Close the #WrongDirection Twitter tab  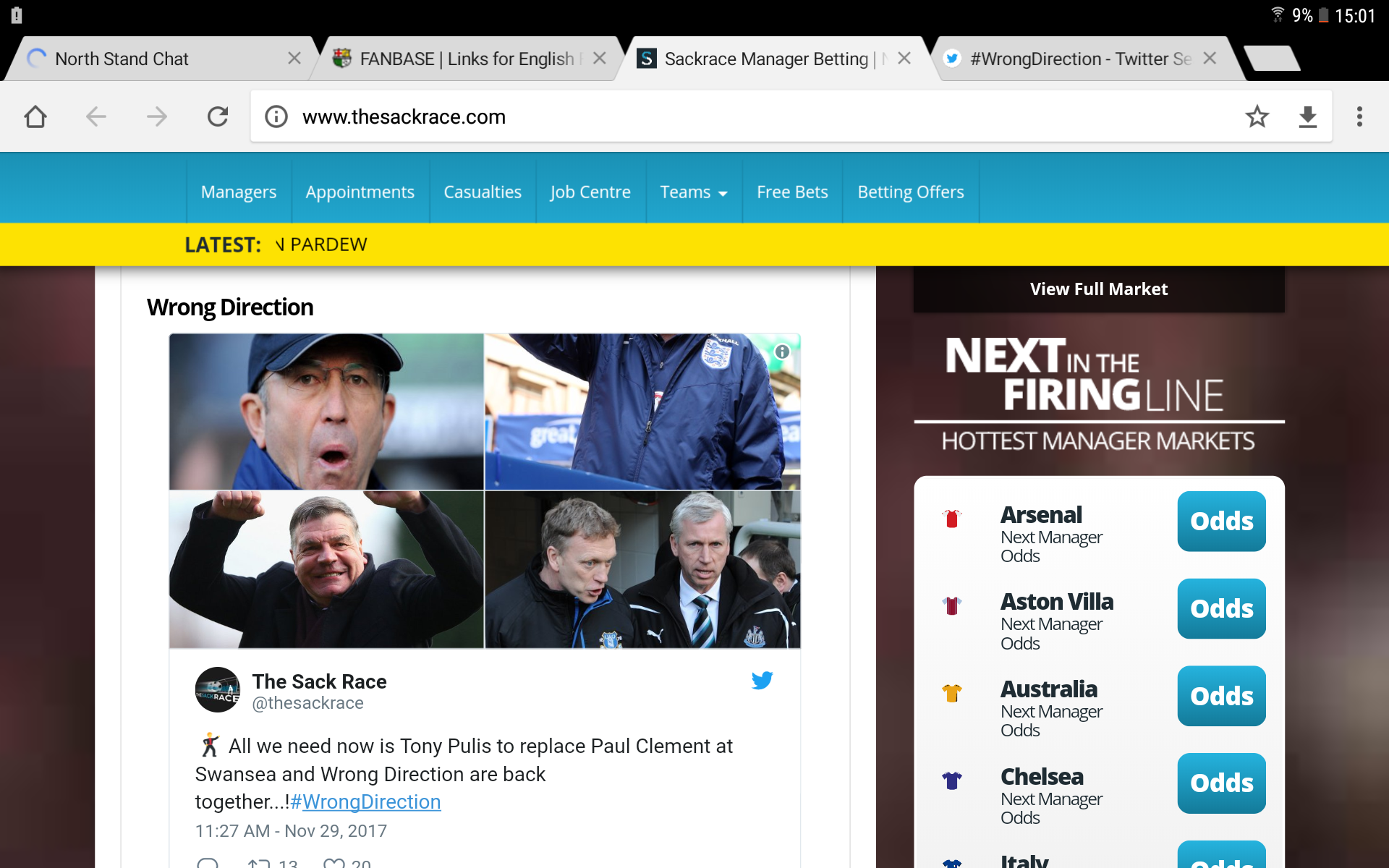(x=1210, y=59)
